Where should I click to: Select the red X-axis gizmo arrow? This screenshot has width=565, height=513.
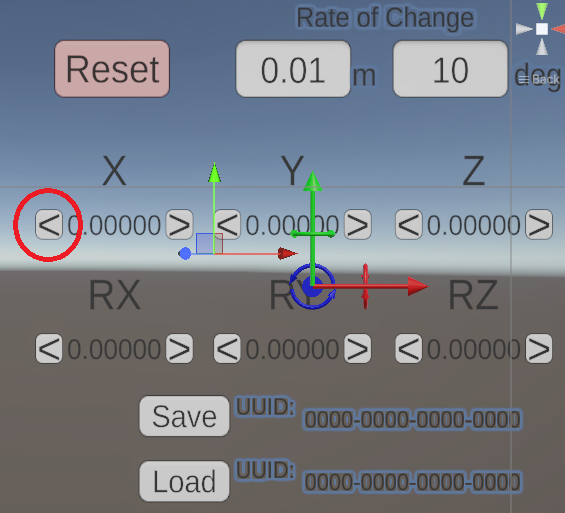[418, 286]
